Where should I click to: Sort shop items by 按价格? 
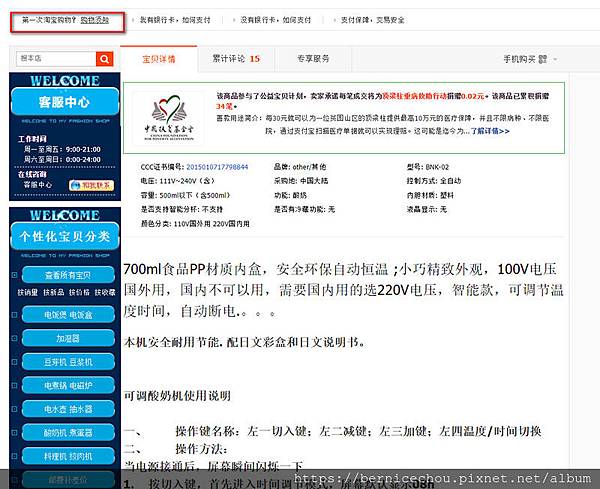79,293
